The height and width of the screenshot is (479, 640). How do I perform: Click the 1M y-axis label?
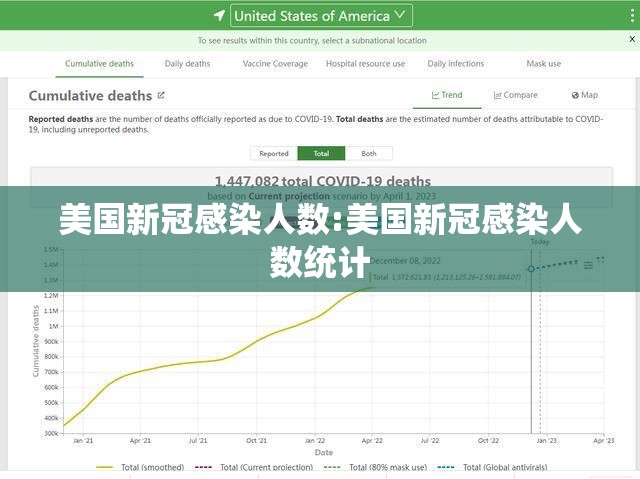[53, 326]
